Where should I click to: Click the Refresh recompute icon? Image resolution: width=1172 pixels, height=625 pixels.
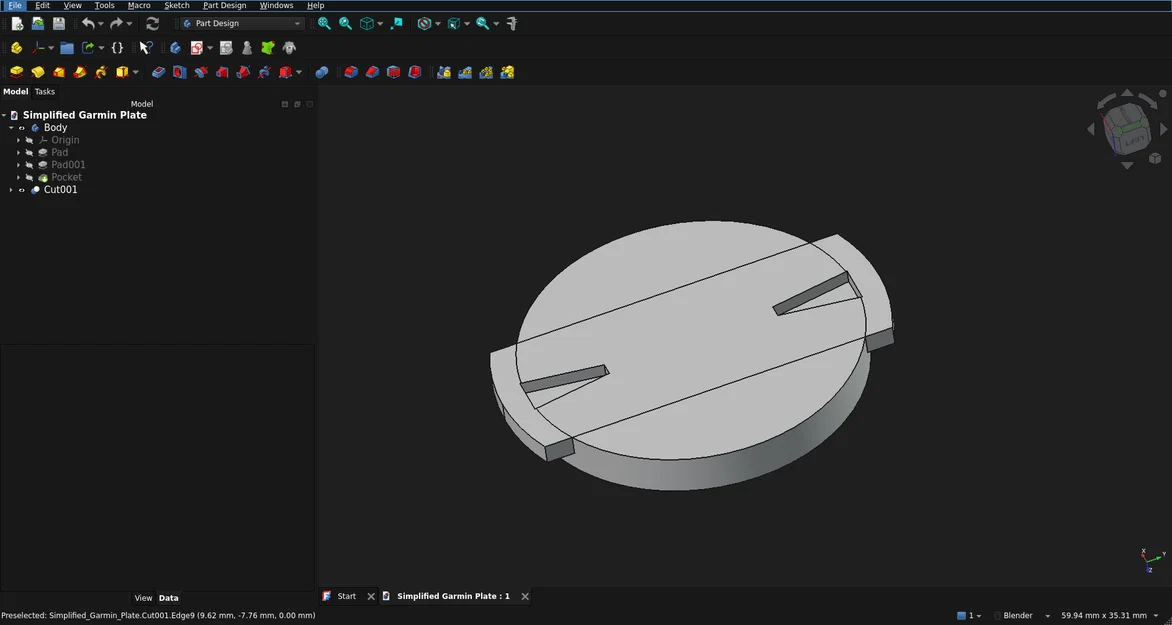click(152, 23)
